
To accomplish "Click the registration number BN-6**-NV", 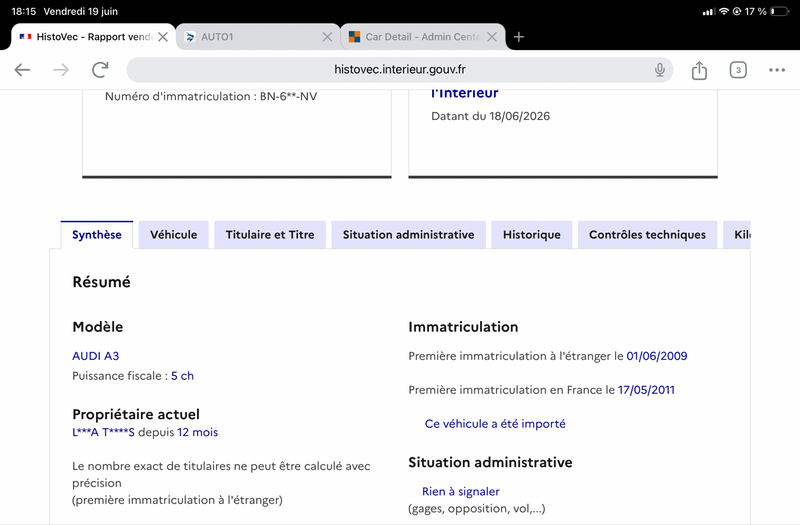I will click(288, 96).
